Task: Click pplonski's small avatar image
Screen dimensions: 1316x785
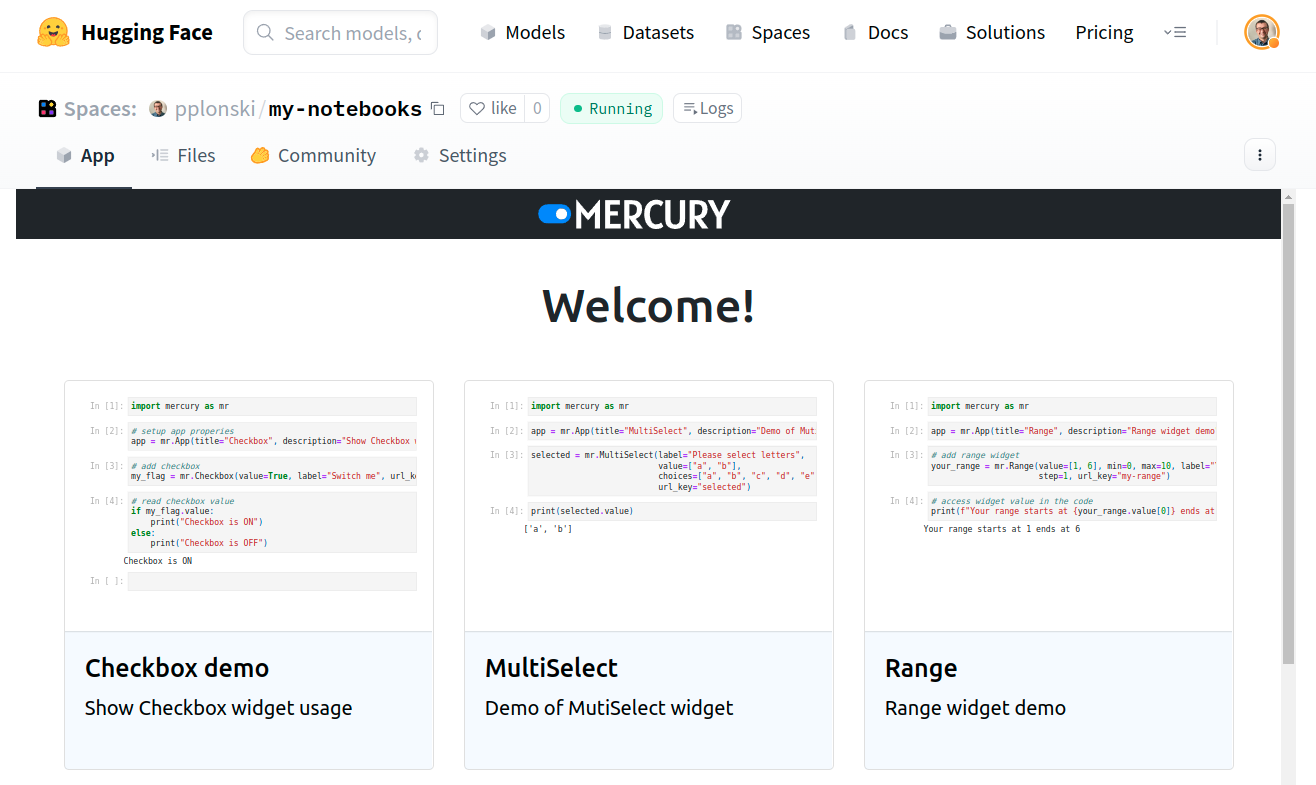Action: tap(158, 108)
